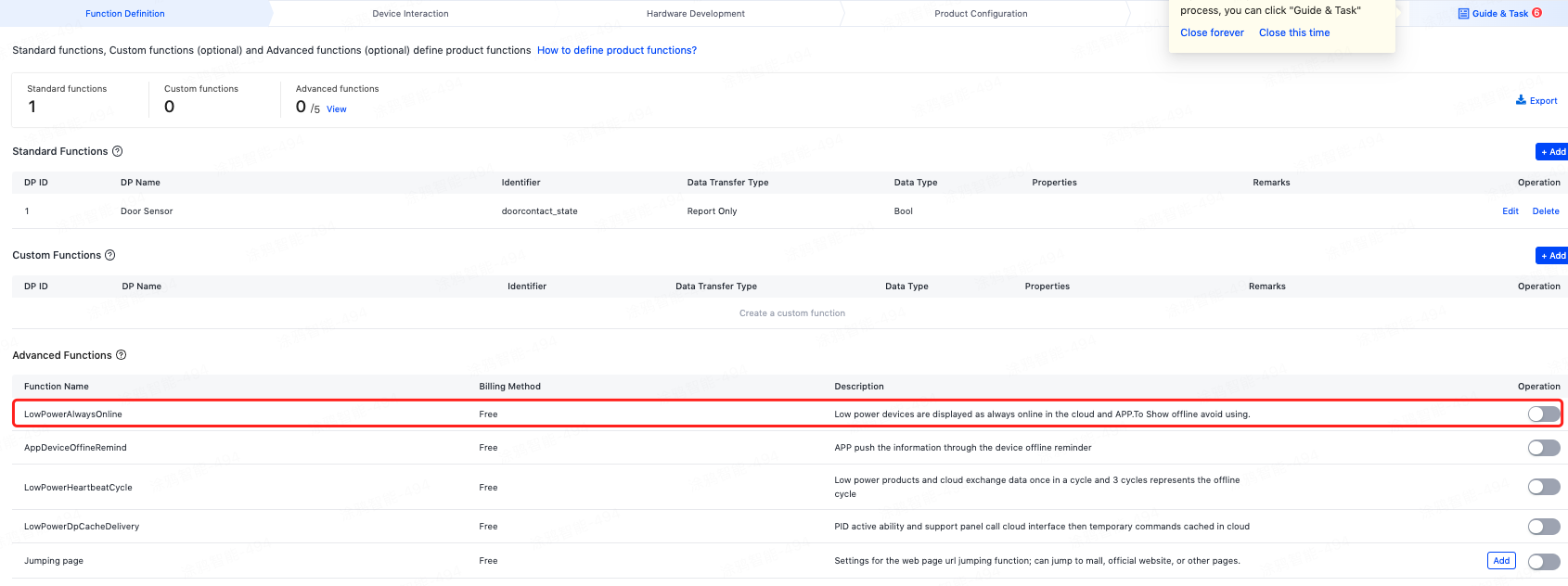Image resolution: width=1568 pixels, height=586 pixels.
Task: Open 'How to define product functions?' link
Action: click(x=616, y=50)
